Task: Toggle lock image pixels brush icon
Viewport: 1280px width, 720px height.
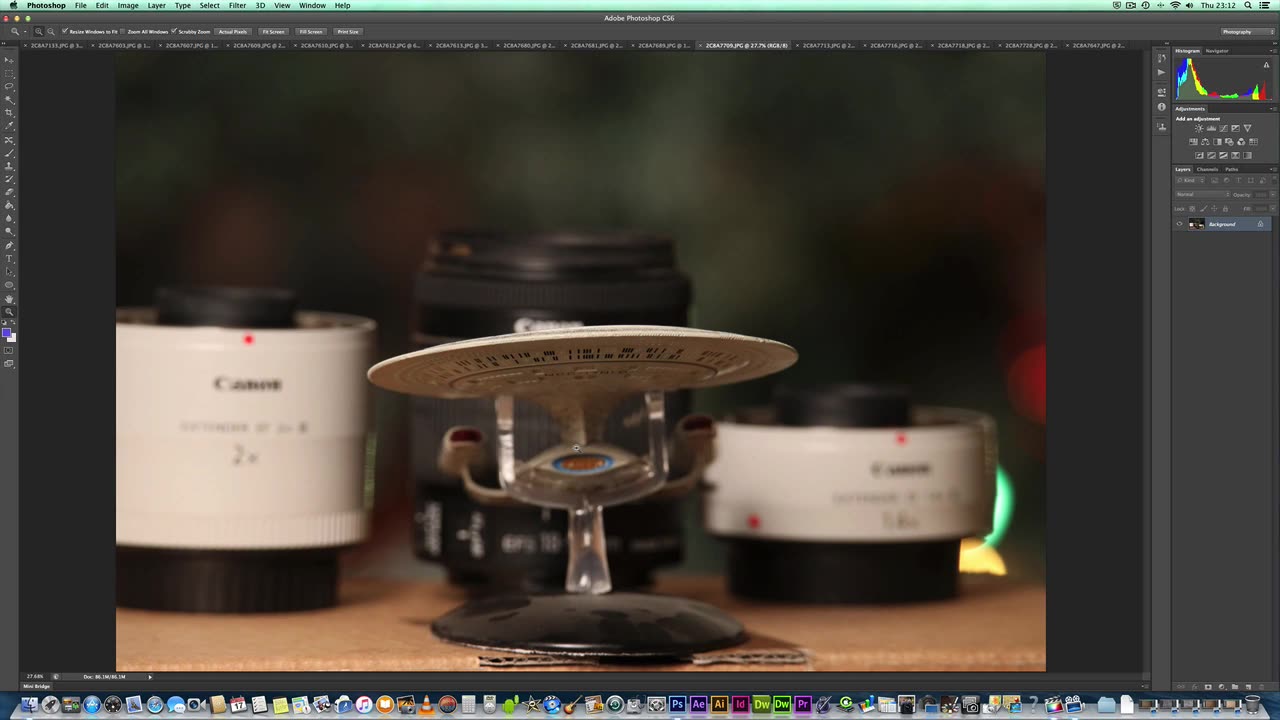Action: pyautogui.click(x=1204, y=208)
